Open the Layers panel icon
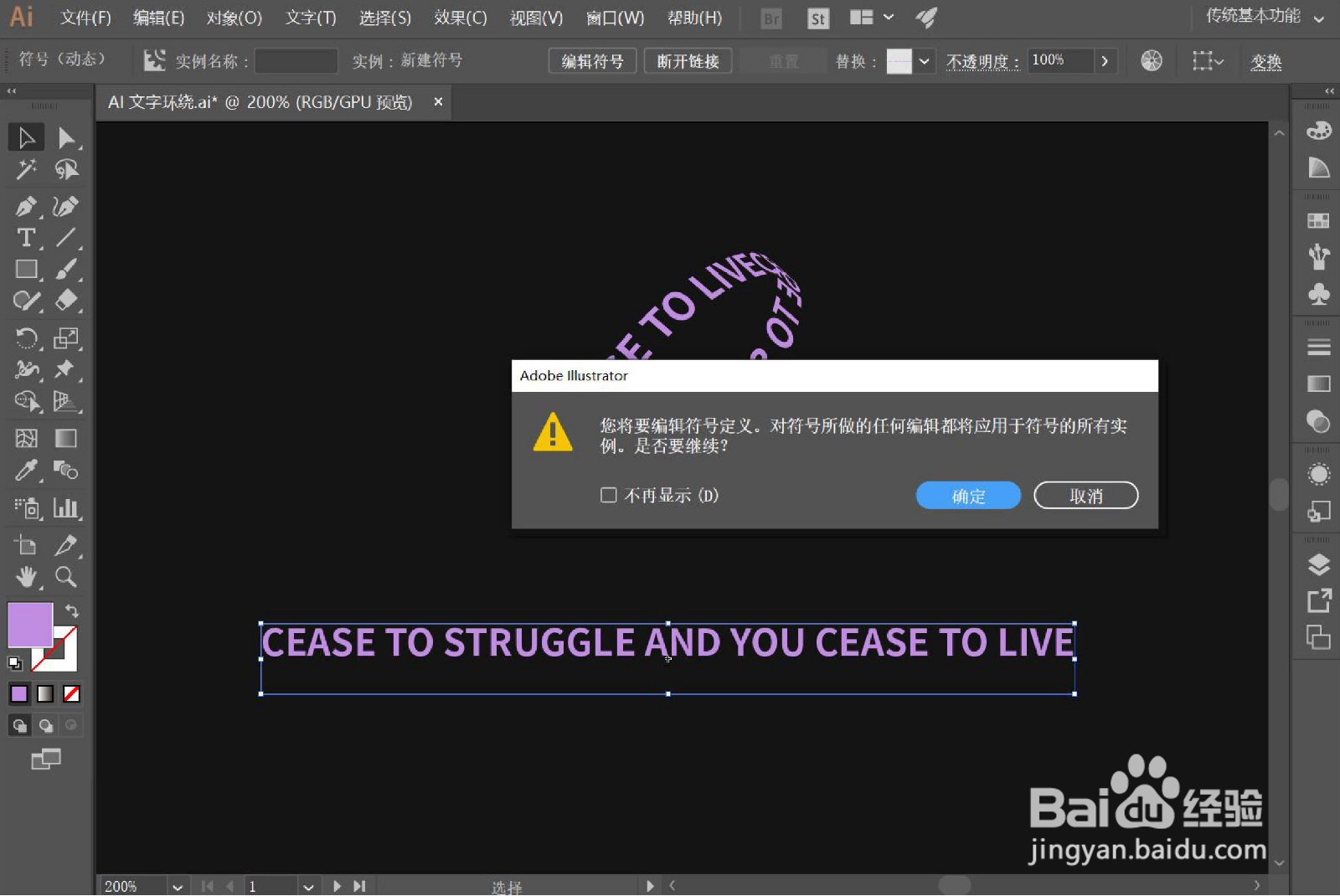 click(1317, 564)
